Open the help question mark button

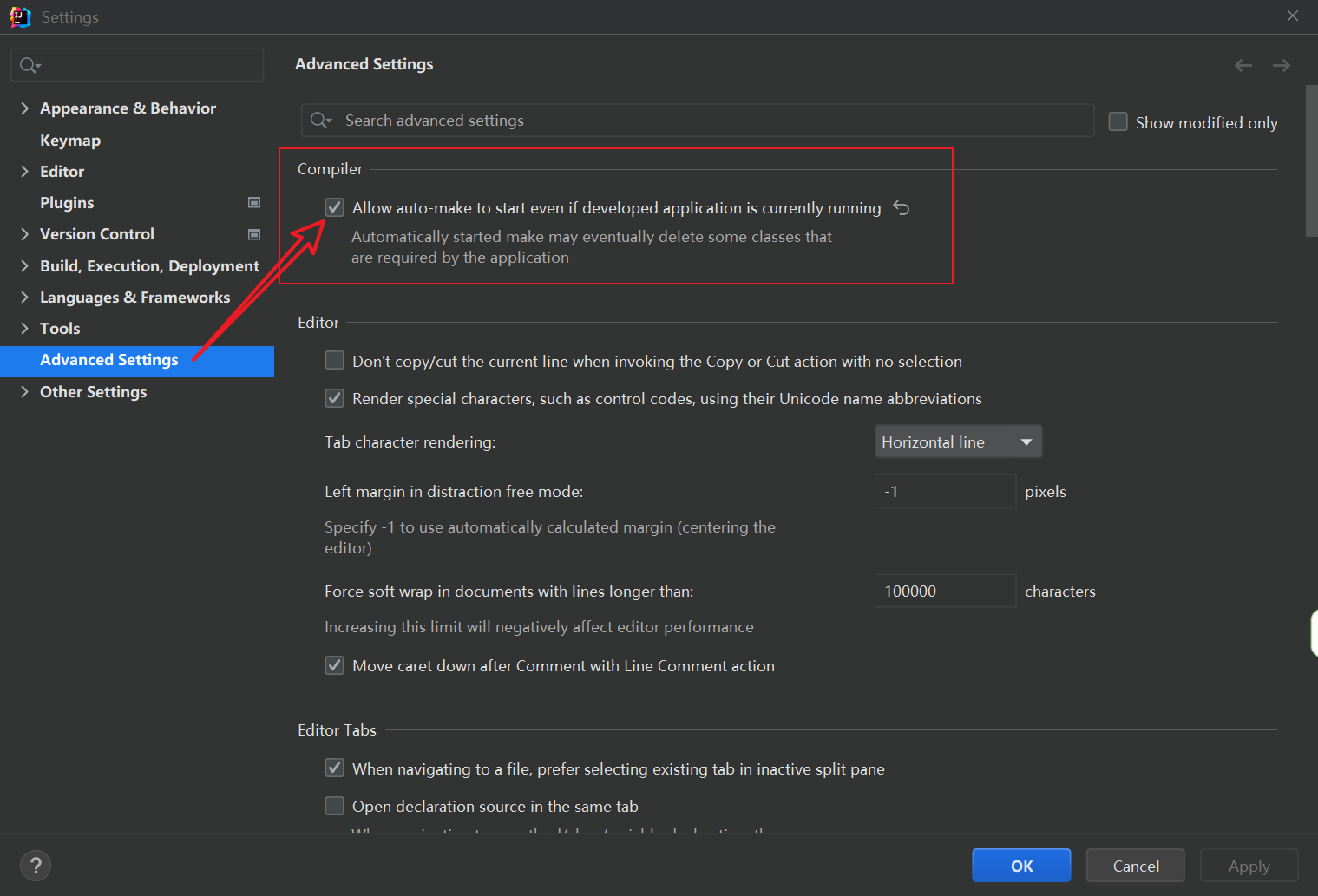pyautogui.click(x=36, y=865)
